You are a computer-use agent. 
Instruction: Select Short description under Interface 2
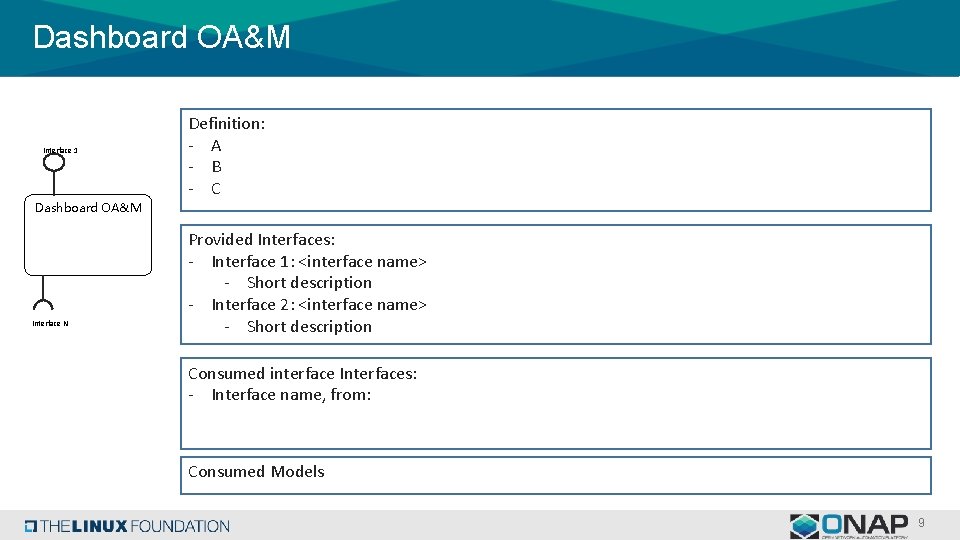309,326
